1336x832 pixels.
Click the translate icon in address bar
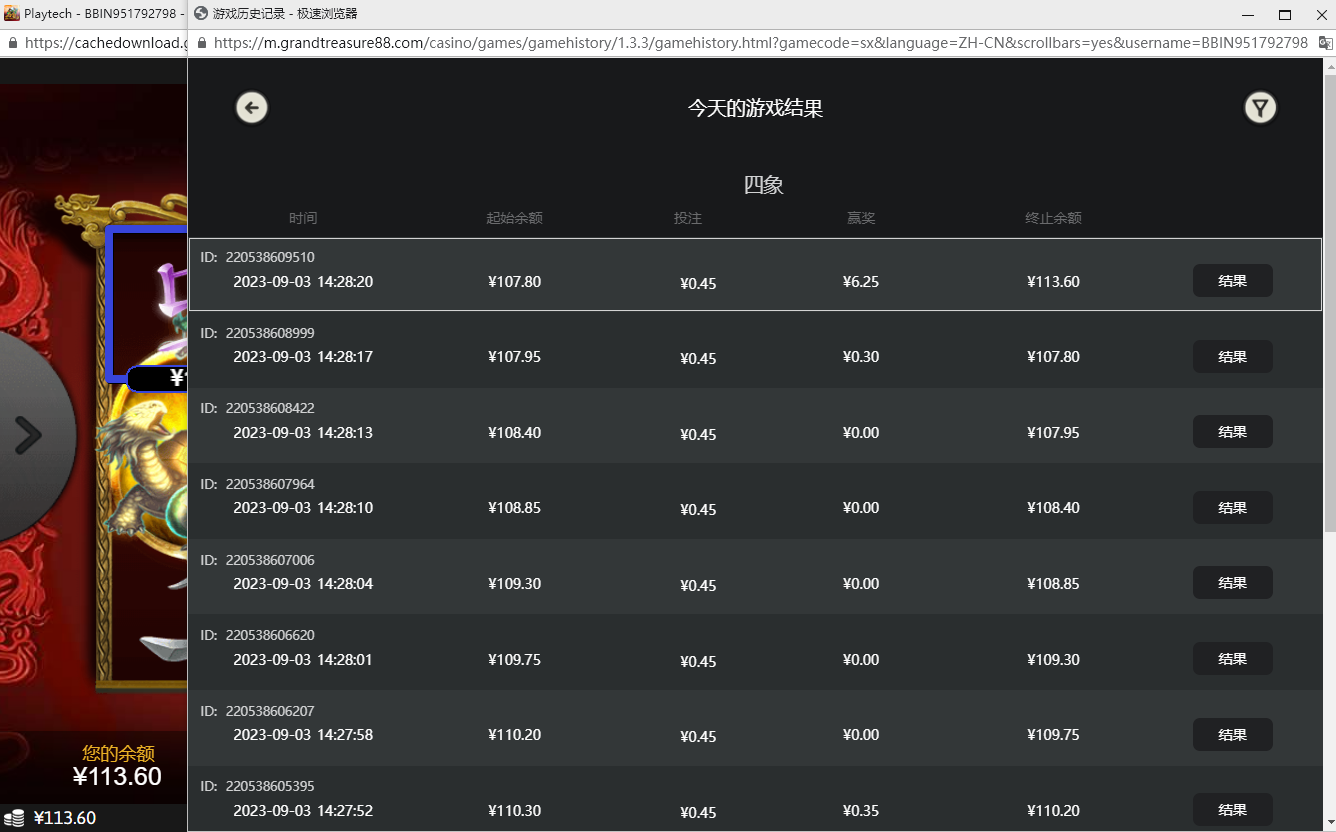coord(1325,43)
